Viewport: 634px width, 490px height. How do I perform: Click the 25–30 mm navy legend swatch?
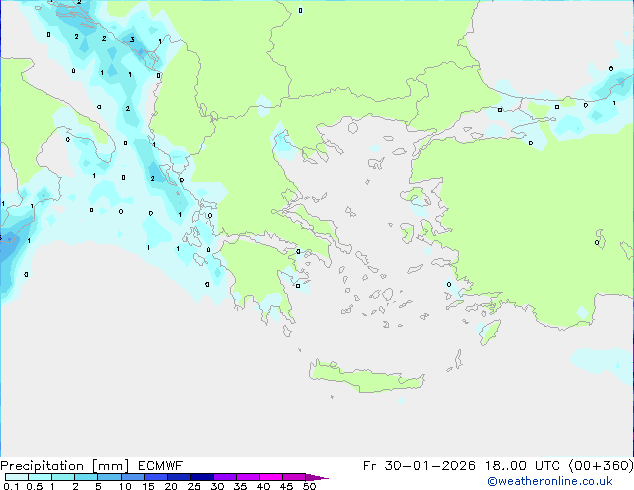202,477
